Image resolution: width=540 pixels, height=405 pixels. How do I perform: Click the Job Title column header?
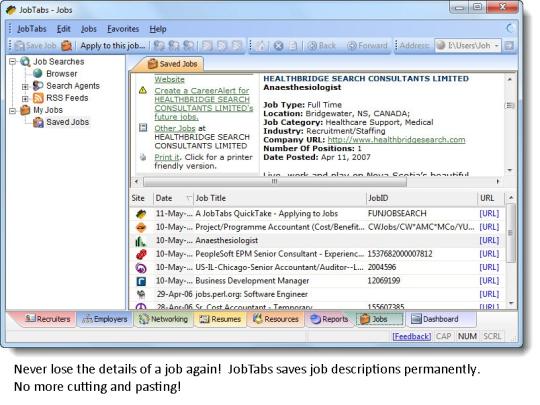(x=280, y=198)
